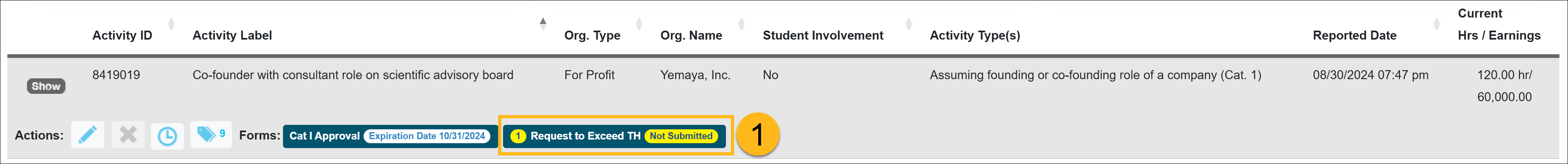
Task: Click sort arrows beside Reported Date header
Action: 1437,24
